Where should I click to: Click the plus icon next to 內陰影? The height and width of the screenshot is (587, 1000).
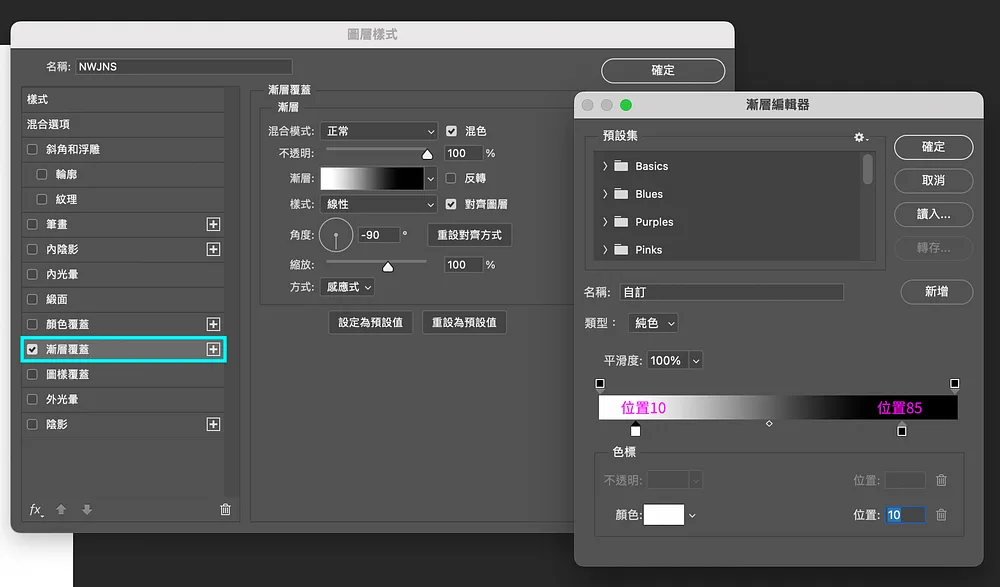213,249
